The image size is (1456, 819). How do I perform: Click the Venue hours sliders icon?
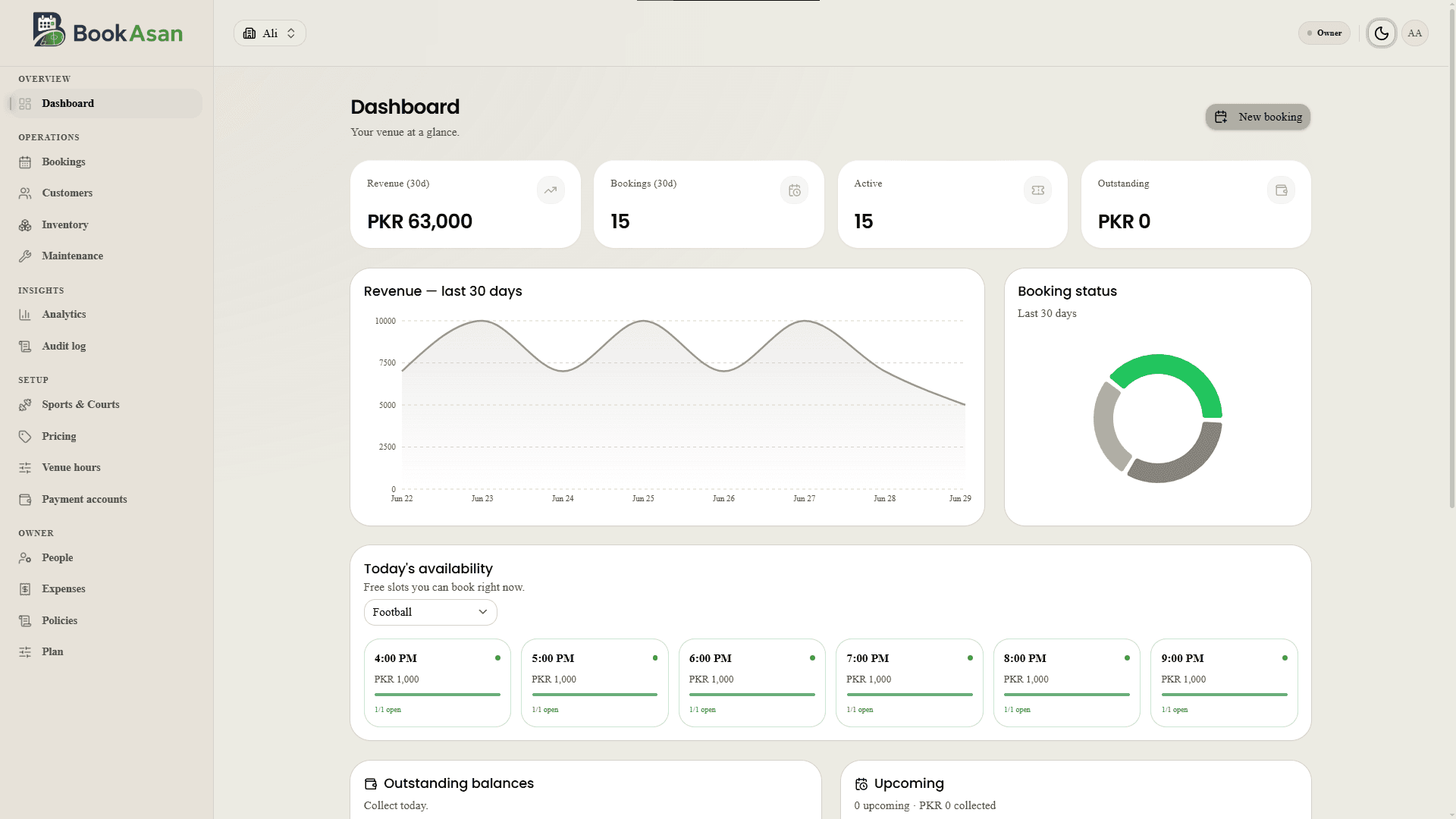click(x=25, y=468)
